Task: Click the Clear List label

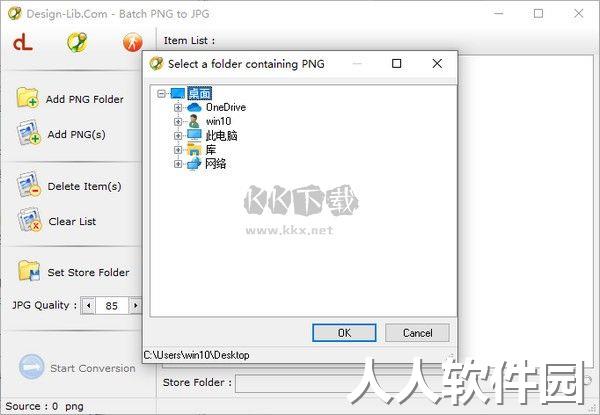Action: point(72,221)
